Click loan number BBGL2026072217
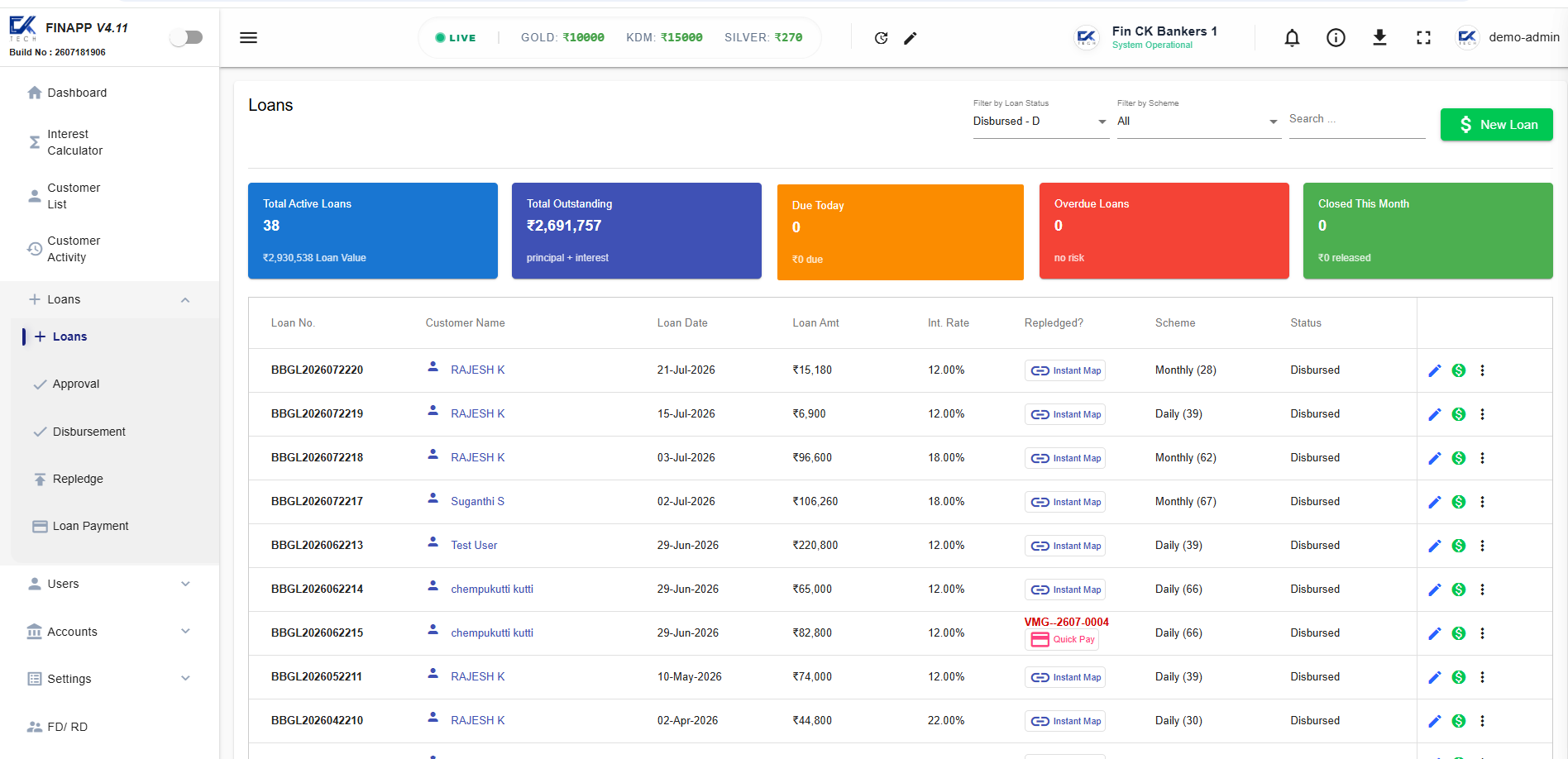The width and height of the screenshot is (1568, 759). (317, 502)
